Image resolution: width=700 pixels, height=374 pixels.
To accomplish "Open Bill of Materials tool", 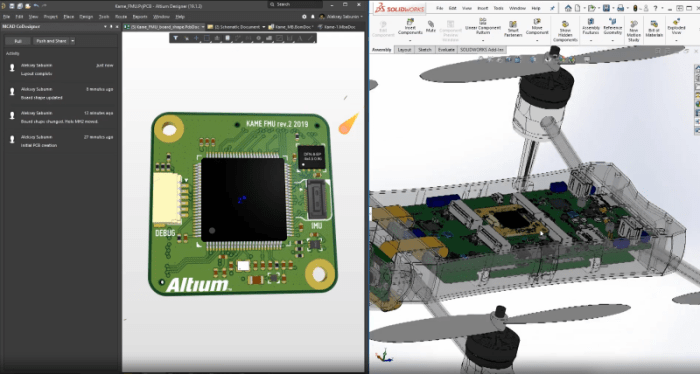I will tap(654, 29).
